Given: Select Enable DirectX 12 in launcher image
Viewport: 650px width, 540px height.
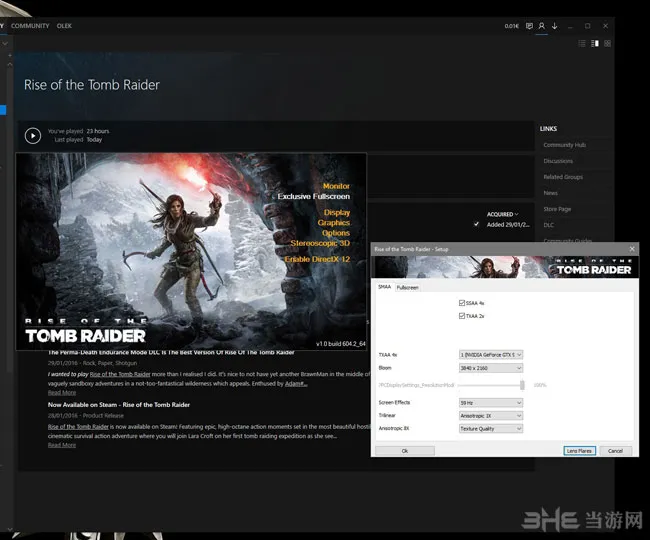Looking at the screenshot, I should (317, 259).
